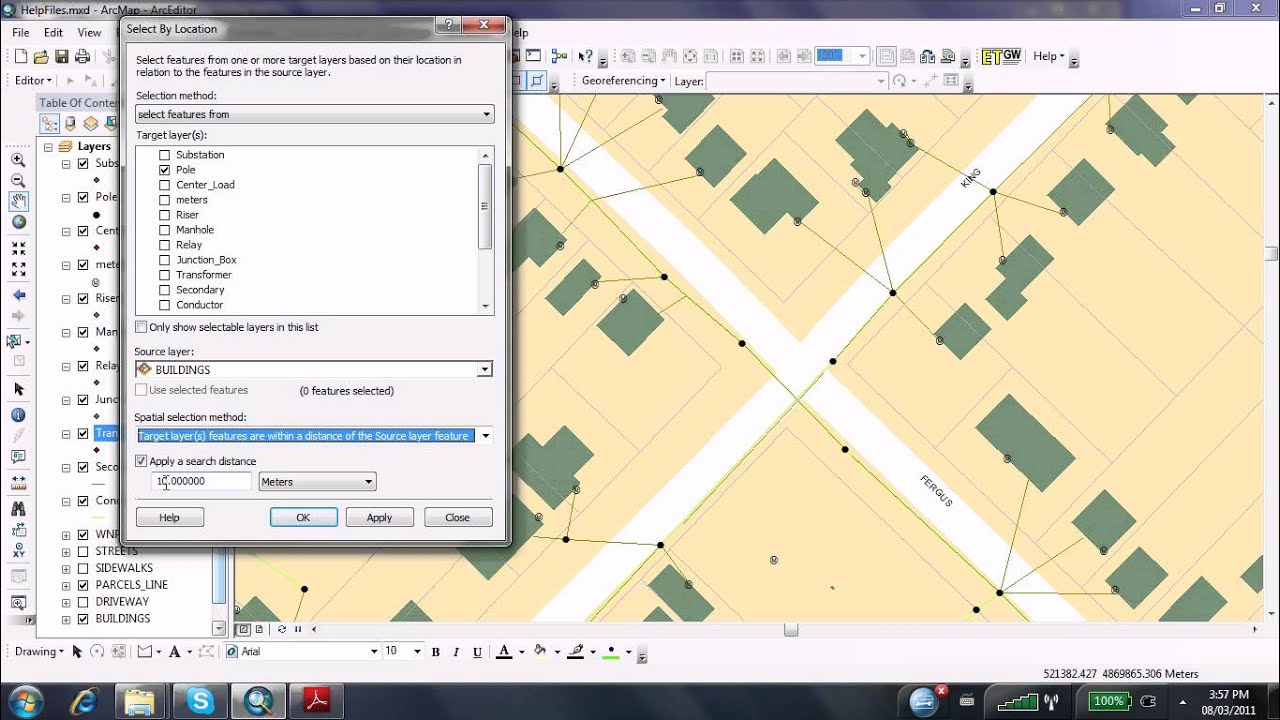Click Close in Select By Location dialog
The height and width of the screenshot is (720, 1280).
pyautogui.click(x=458, y=517)
